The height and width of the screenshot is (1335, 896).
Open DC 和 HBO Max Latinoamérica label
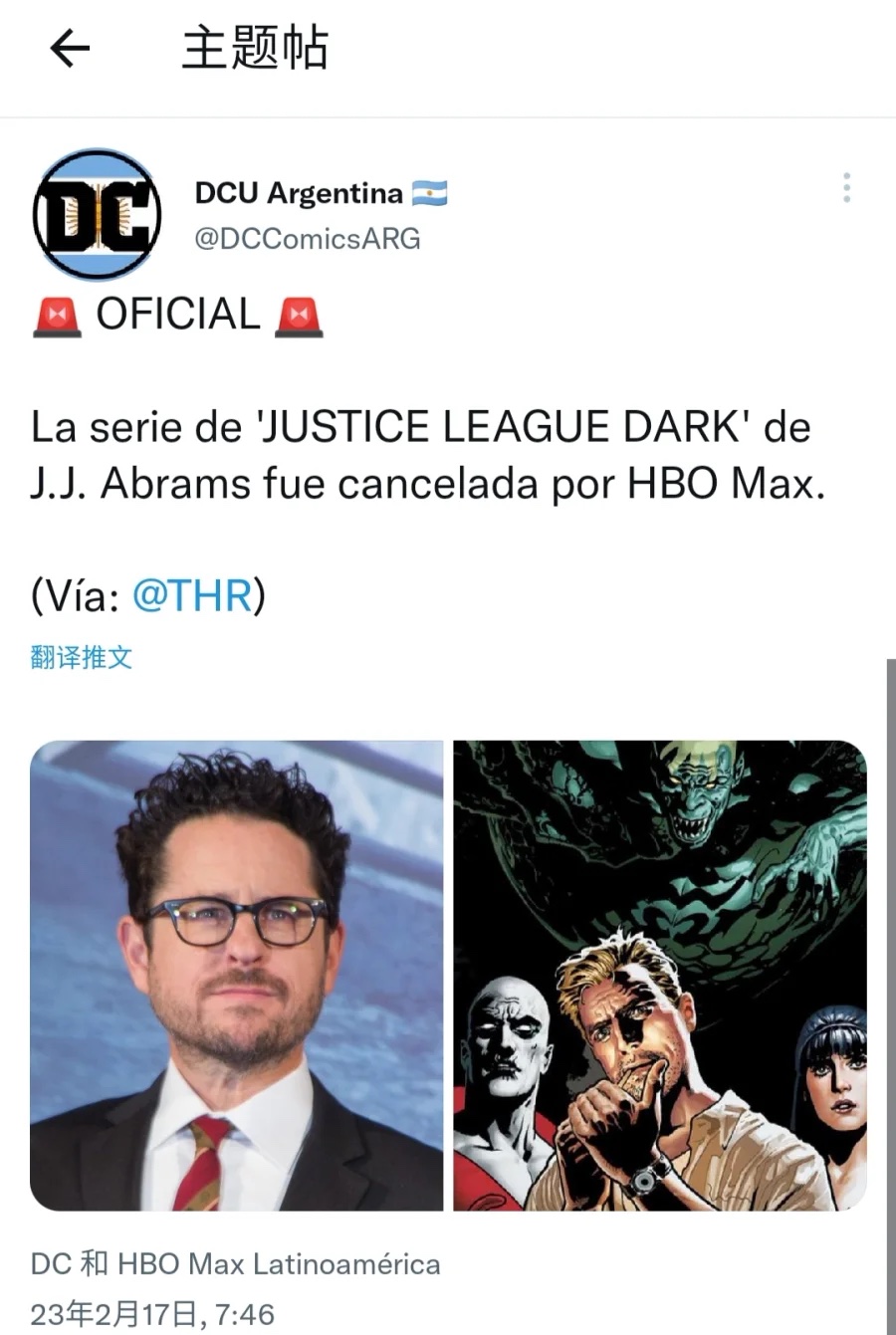(x=236, y=1264)
